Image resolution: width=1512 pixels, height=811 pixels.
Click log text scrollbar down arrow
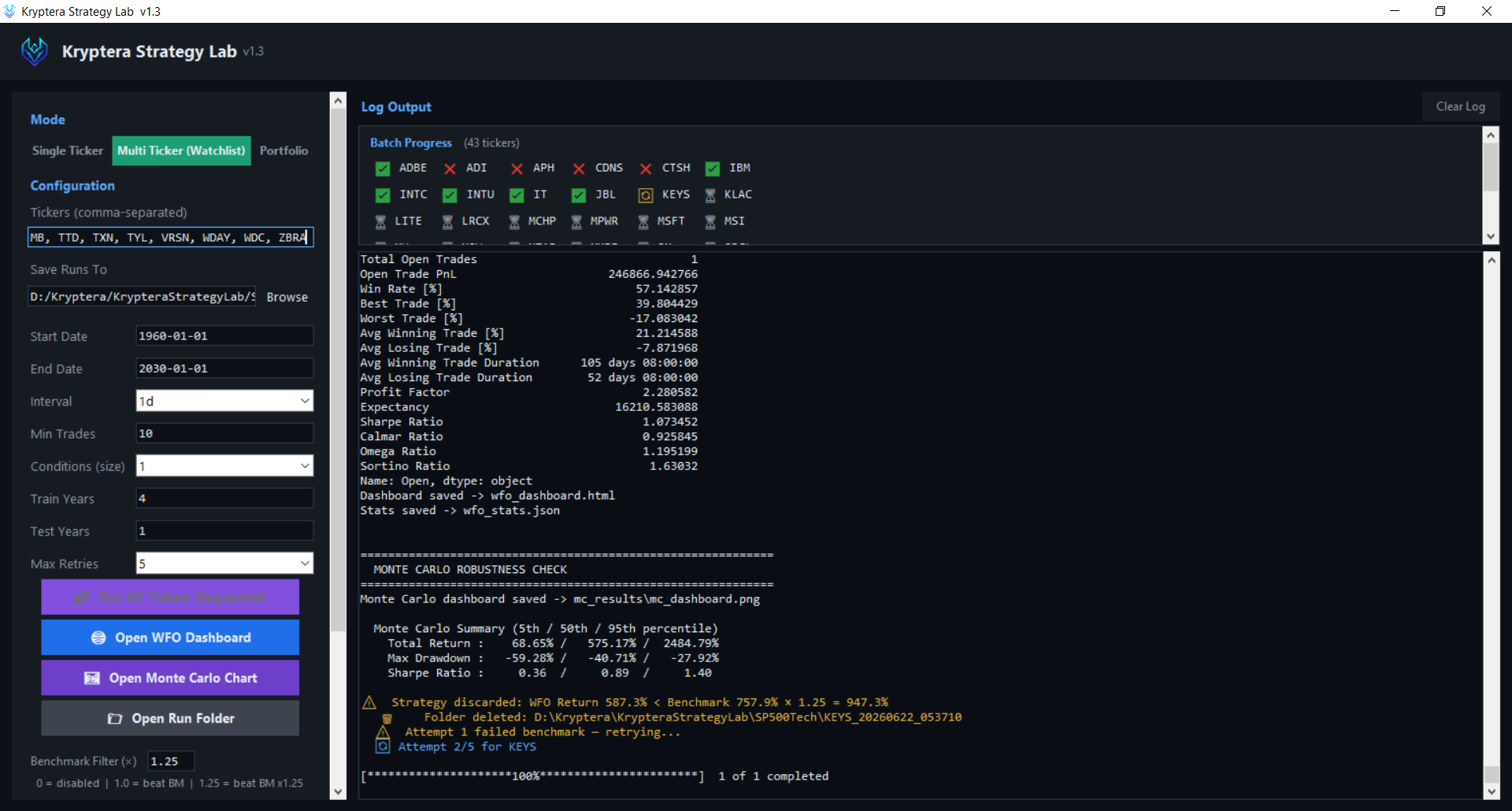click(1492, 792)
